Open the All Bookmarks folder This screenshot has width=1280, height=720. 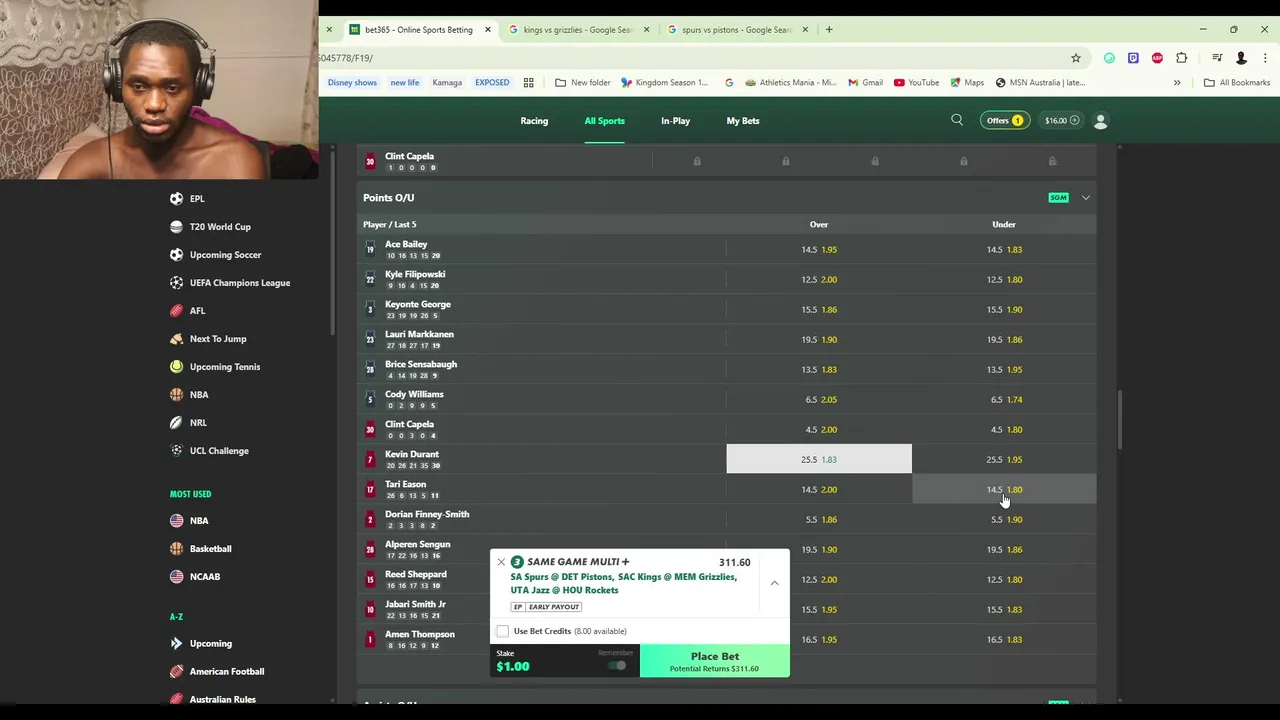coord(1237,83)
